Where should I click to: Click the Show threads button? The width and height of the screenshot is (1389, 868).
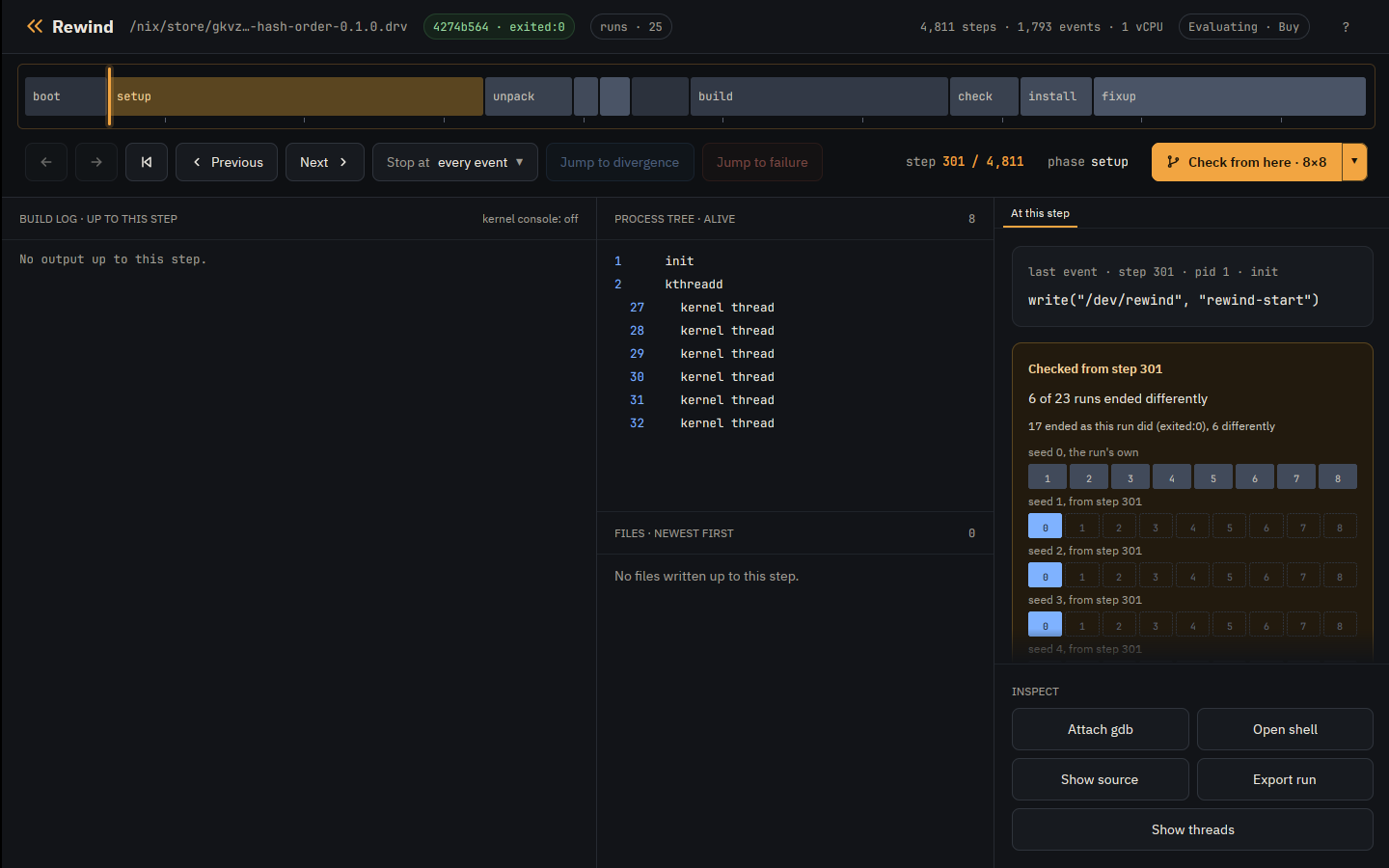(x=1192, y=829)
